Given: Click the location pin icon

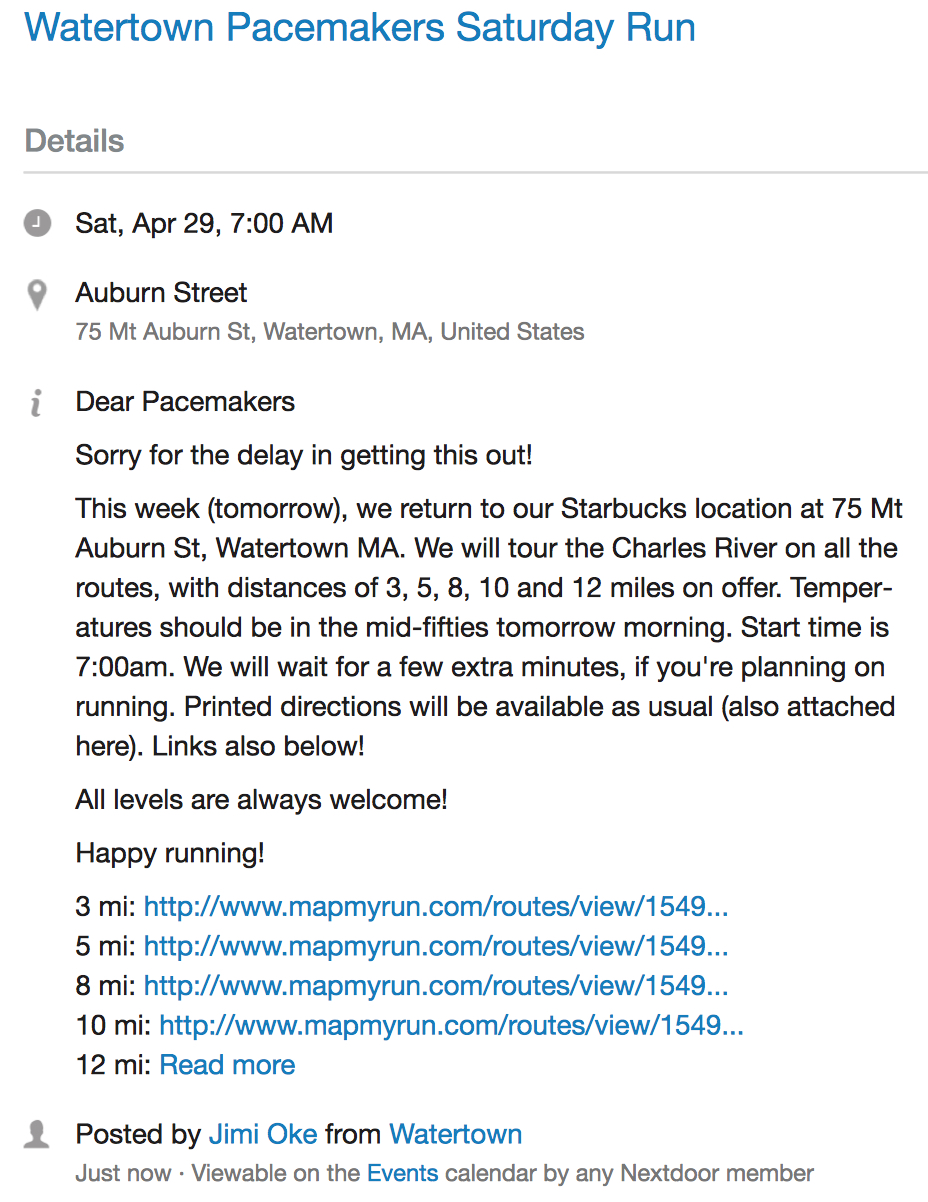Looking at the screenshot, I should point(37,295).
